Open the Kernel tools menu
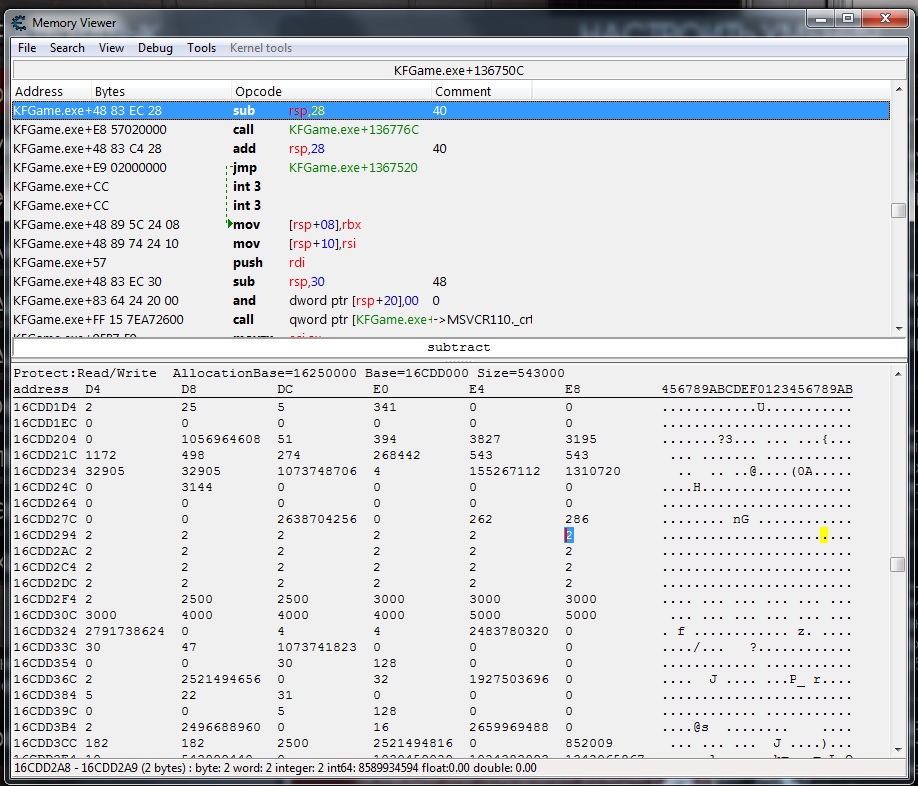Screen dimensions: 918x786 (x=261, y=48)
